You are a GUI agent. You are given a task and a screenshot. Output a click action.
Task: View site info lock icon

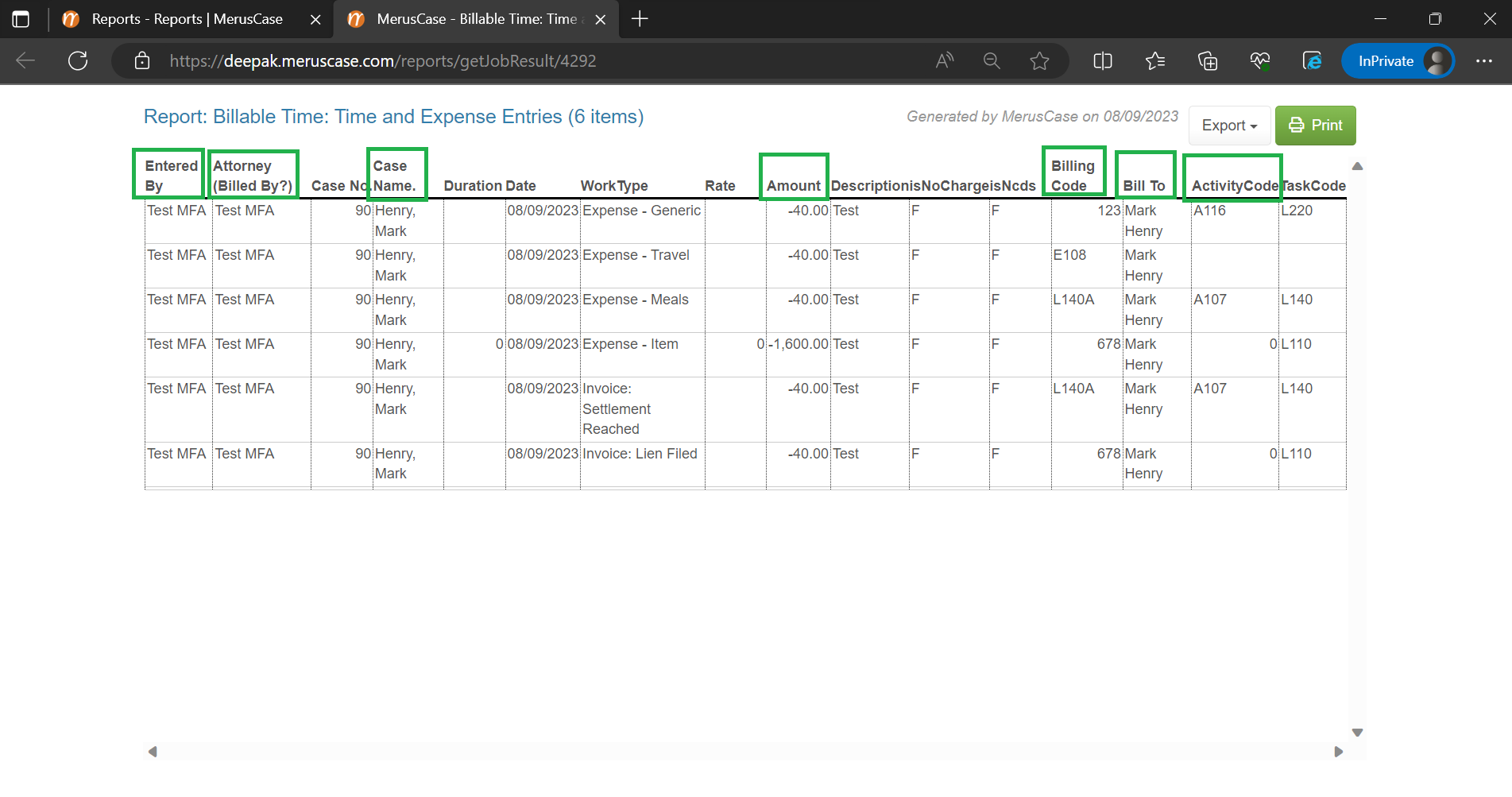click(142, 61)
